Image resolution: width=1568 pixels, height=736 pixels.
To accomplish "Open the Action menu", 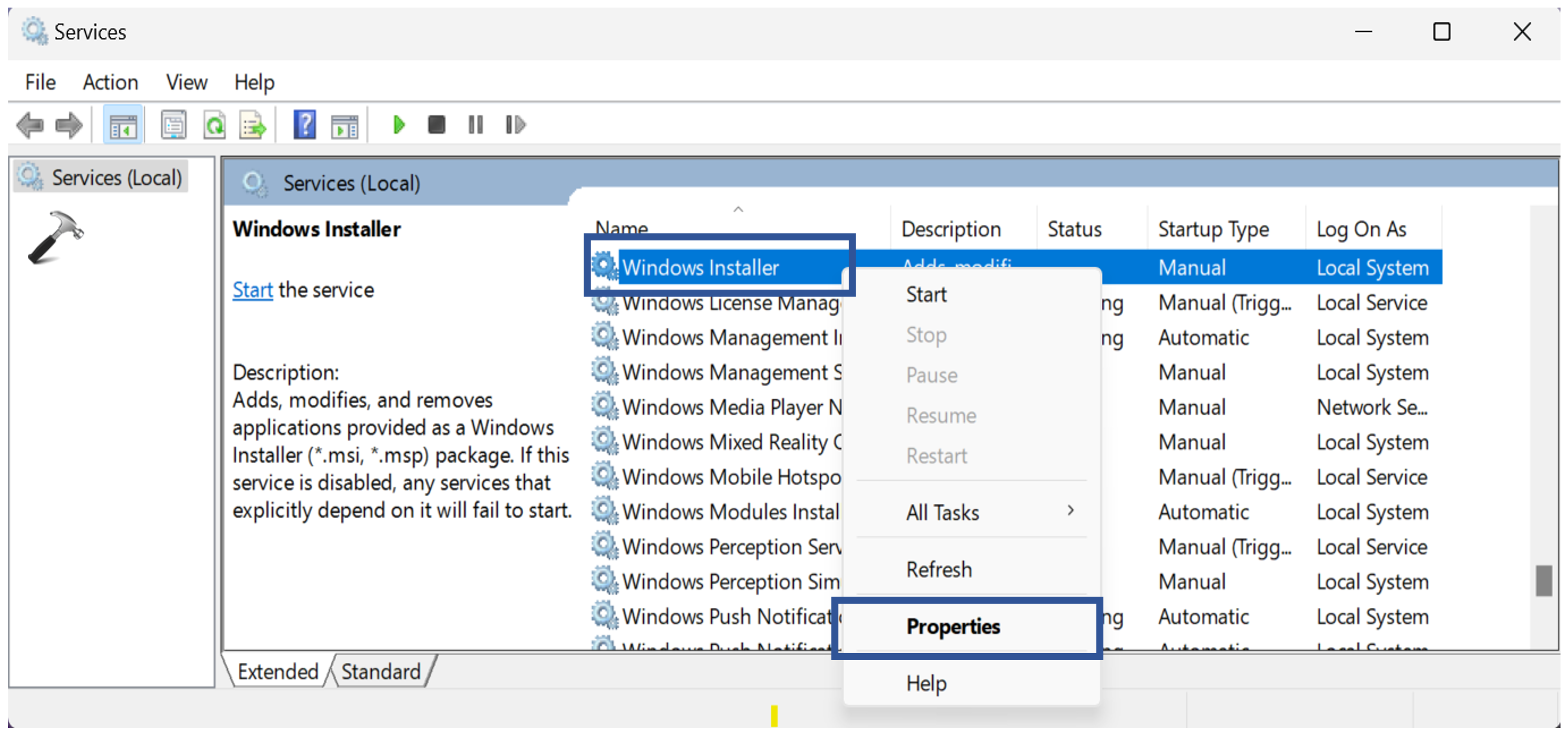I will click(110, 82).
